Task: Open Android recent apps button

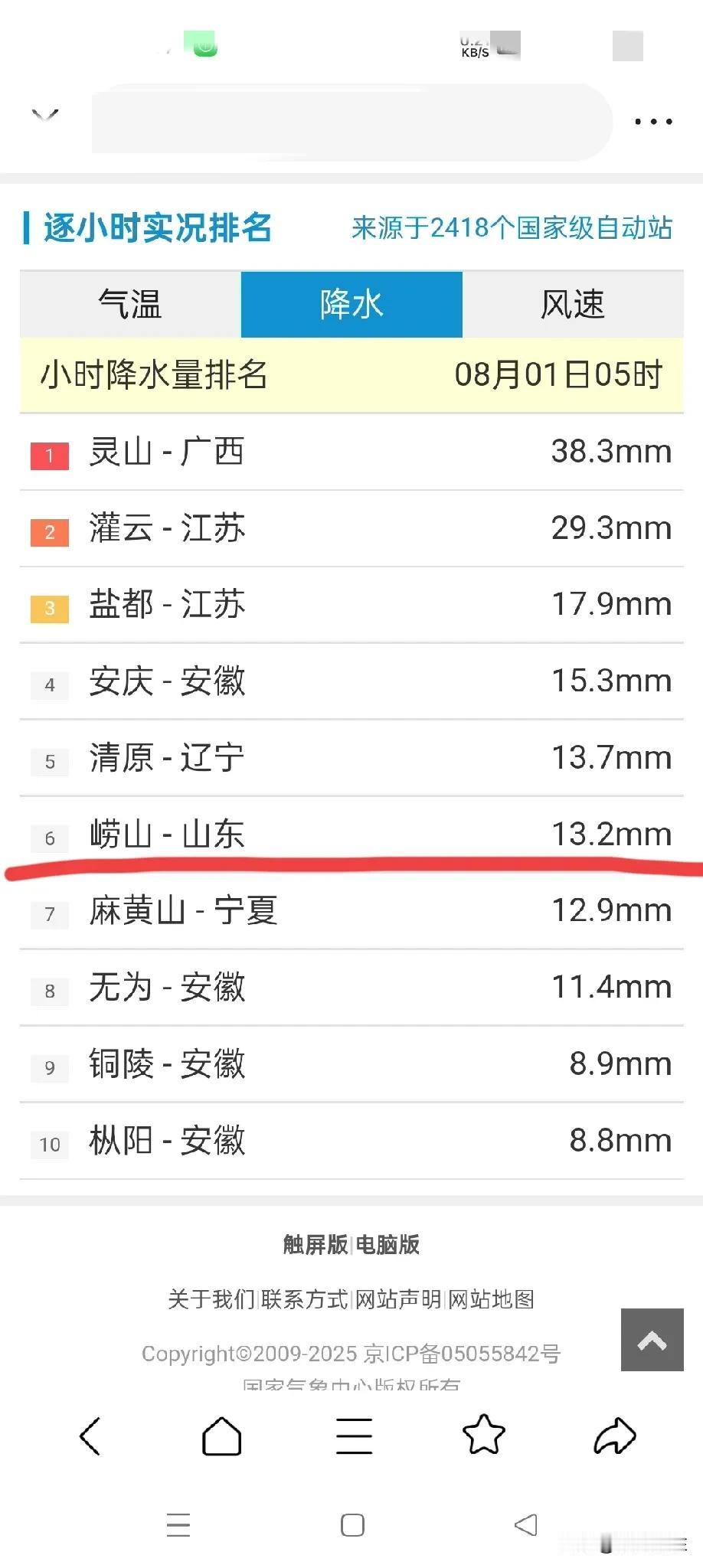Action: tap(178, 1525)
